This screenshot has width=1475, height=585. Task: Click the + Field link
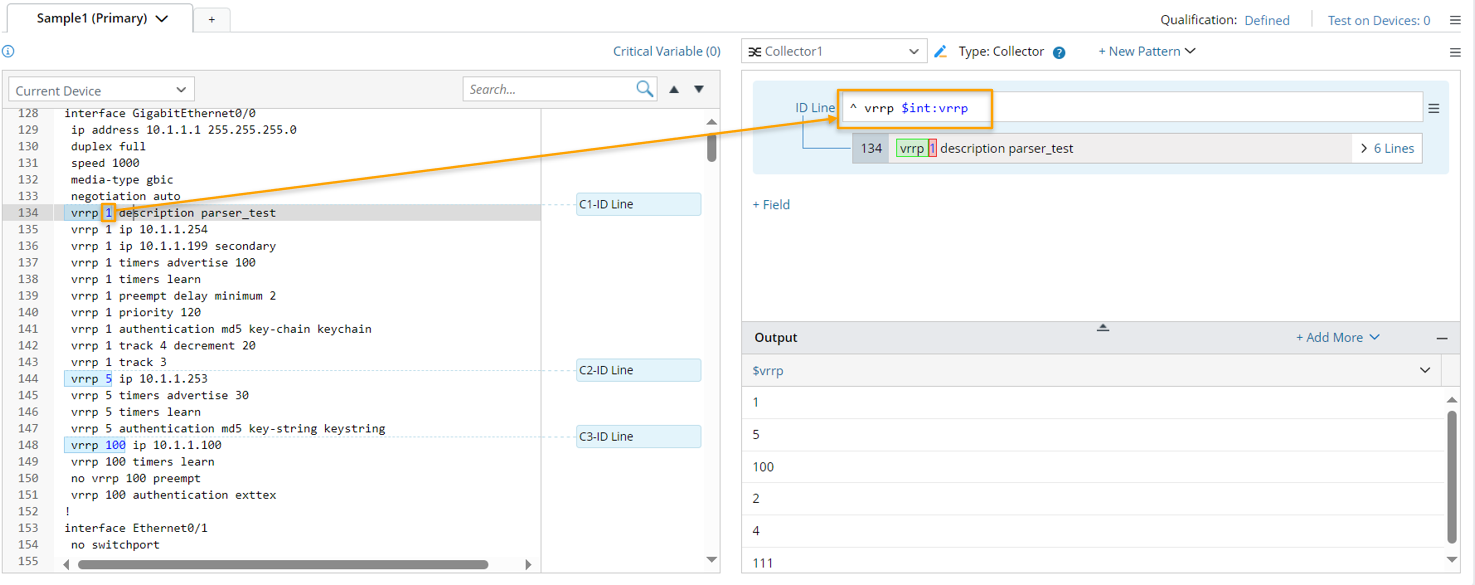(771, 204)
